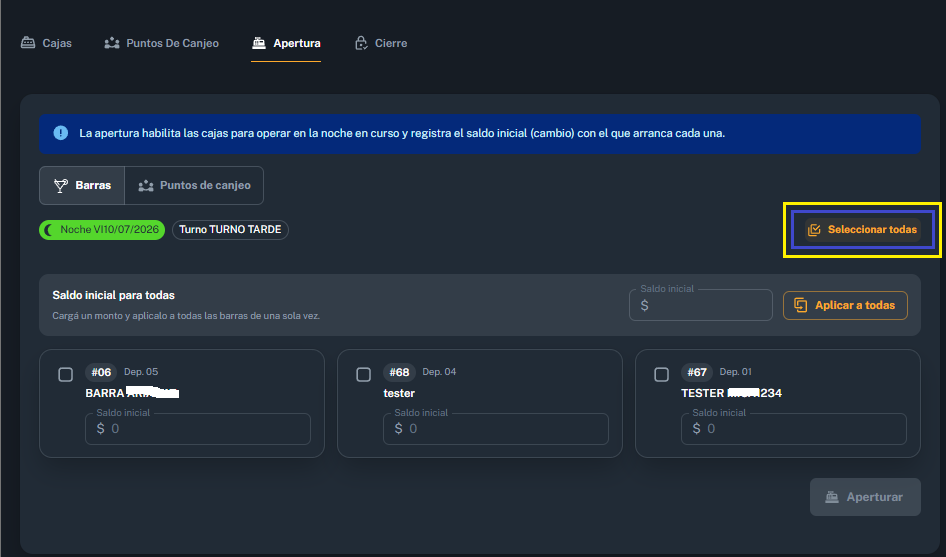Screen dimensions: 946x557
Task: Click the cocktail glass icon in Barras
Action: coord(60,185)
